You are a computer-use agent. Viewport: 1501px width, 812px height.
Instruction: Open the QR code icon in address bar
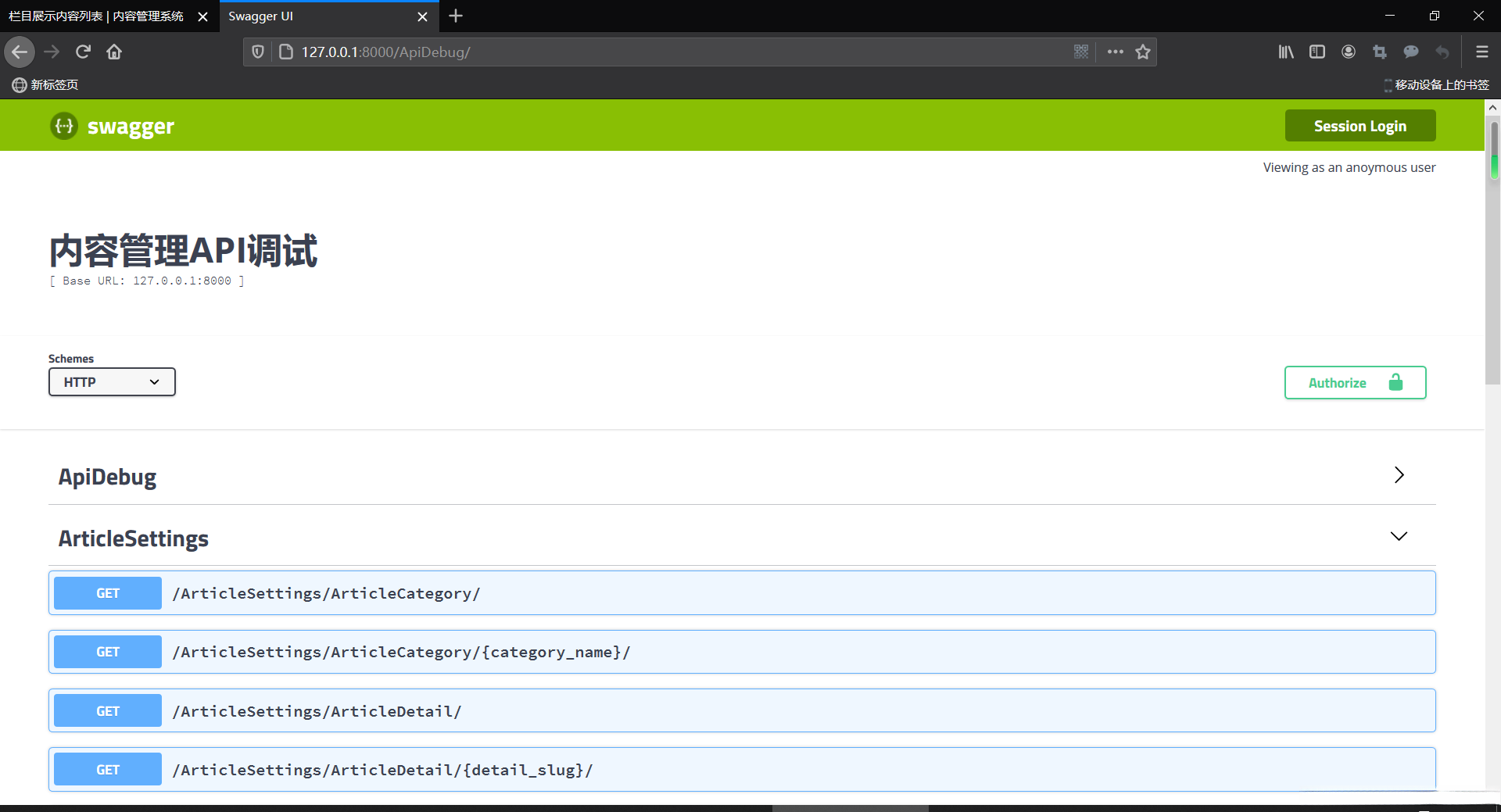pyautogui.click(x=1081, y=52)
